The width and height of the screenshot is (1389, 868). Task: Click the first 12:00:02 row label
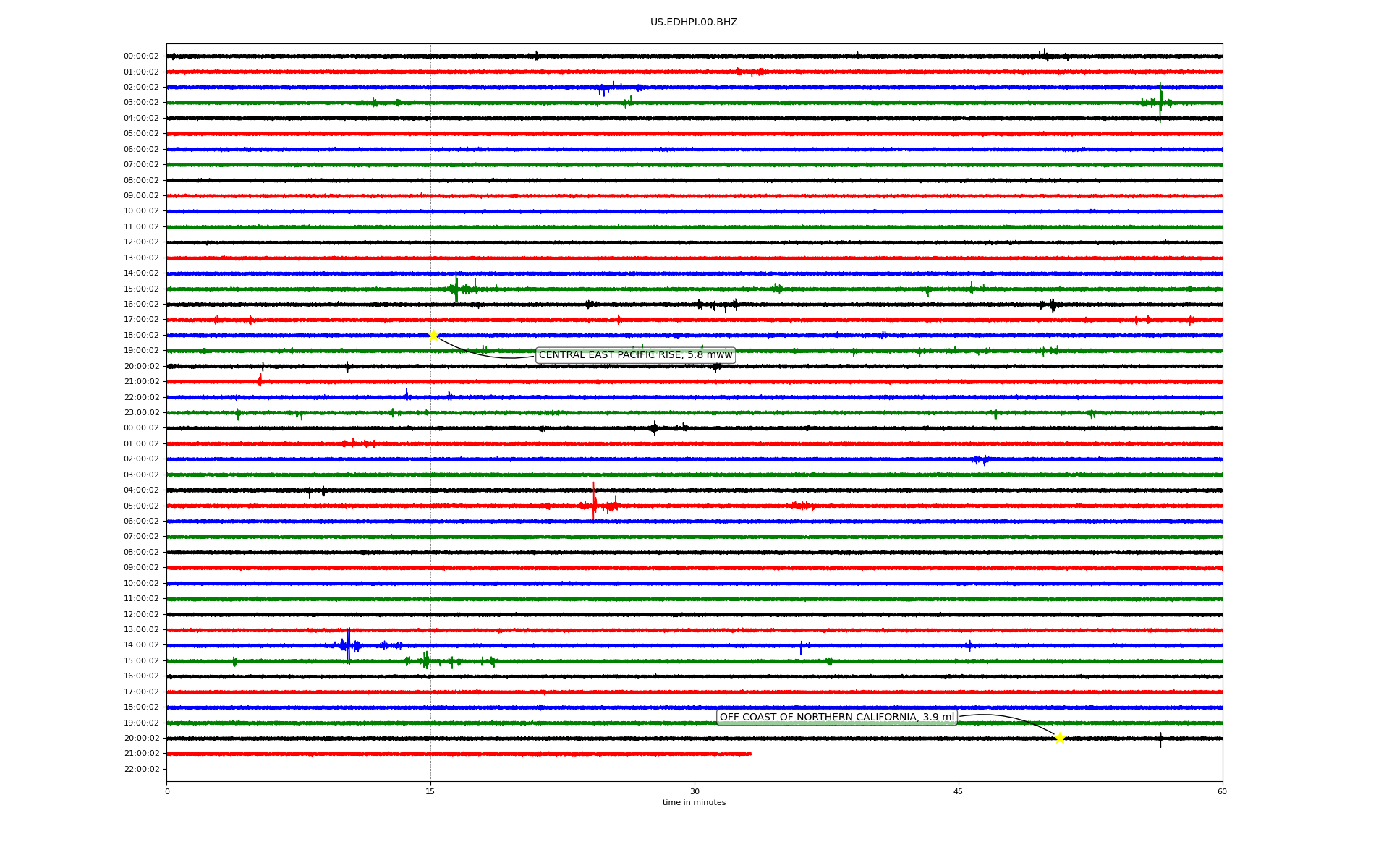141,242
